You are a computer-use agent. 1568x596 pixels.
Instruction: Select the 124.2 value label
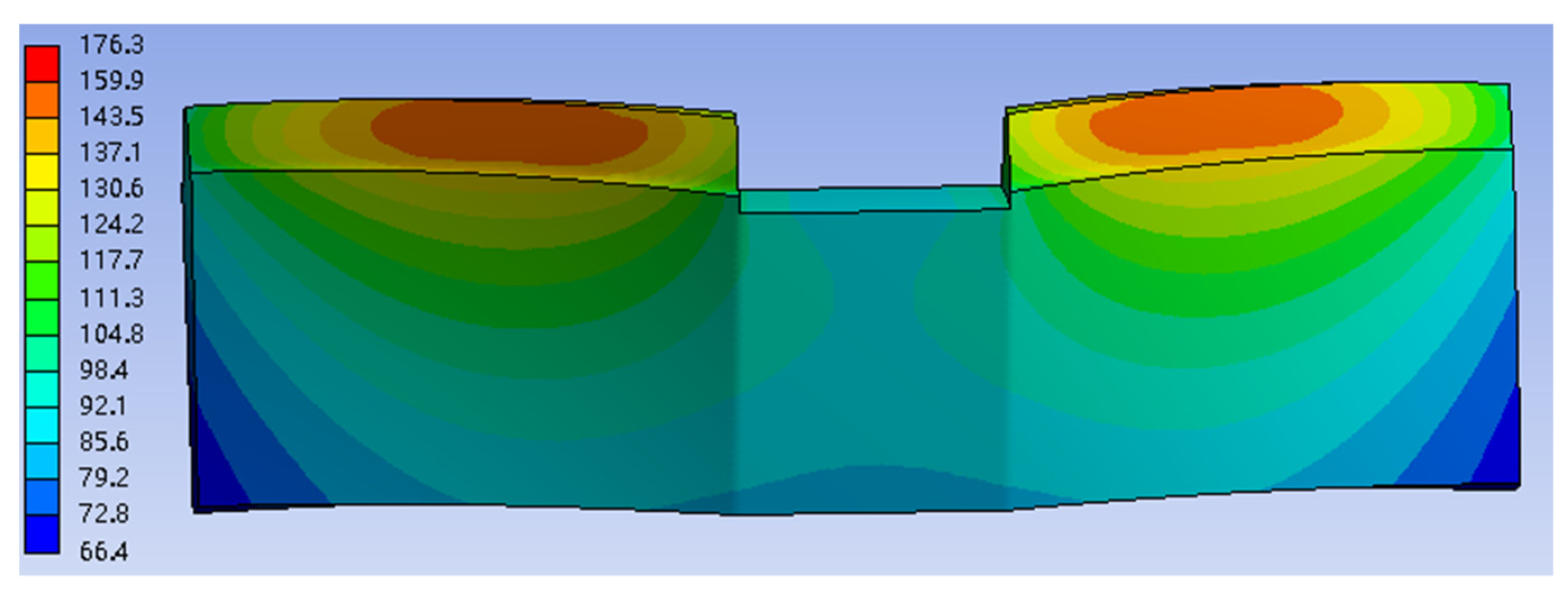112,225
